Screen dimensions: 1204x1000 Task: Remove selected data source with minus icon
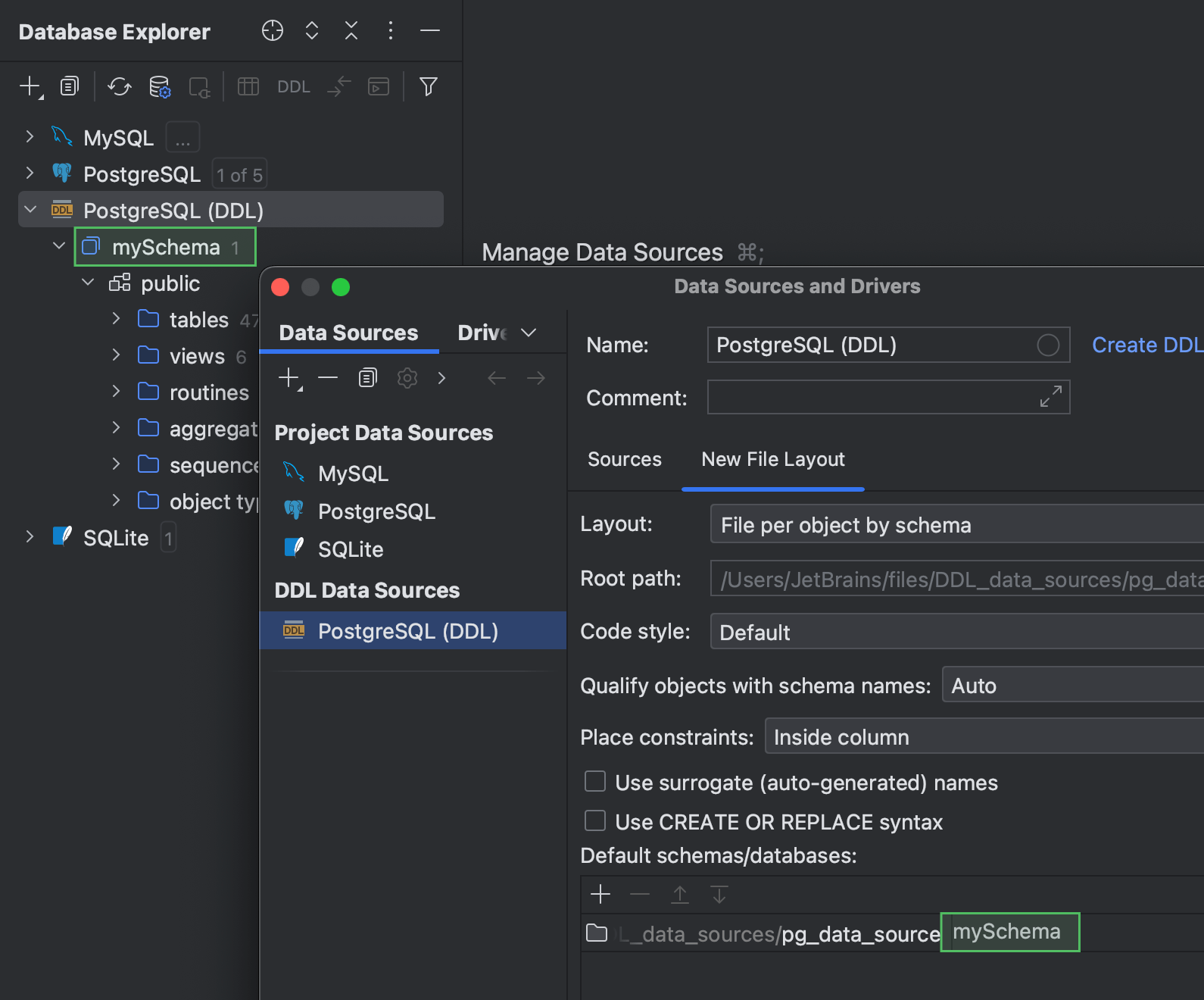click(328, 377)
